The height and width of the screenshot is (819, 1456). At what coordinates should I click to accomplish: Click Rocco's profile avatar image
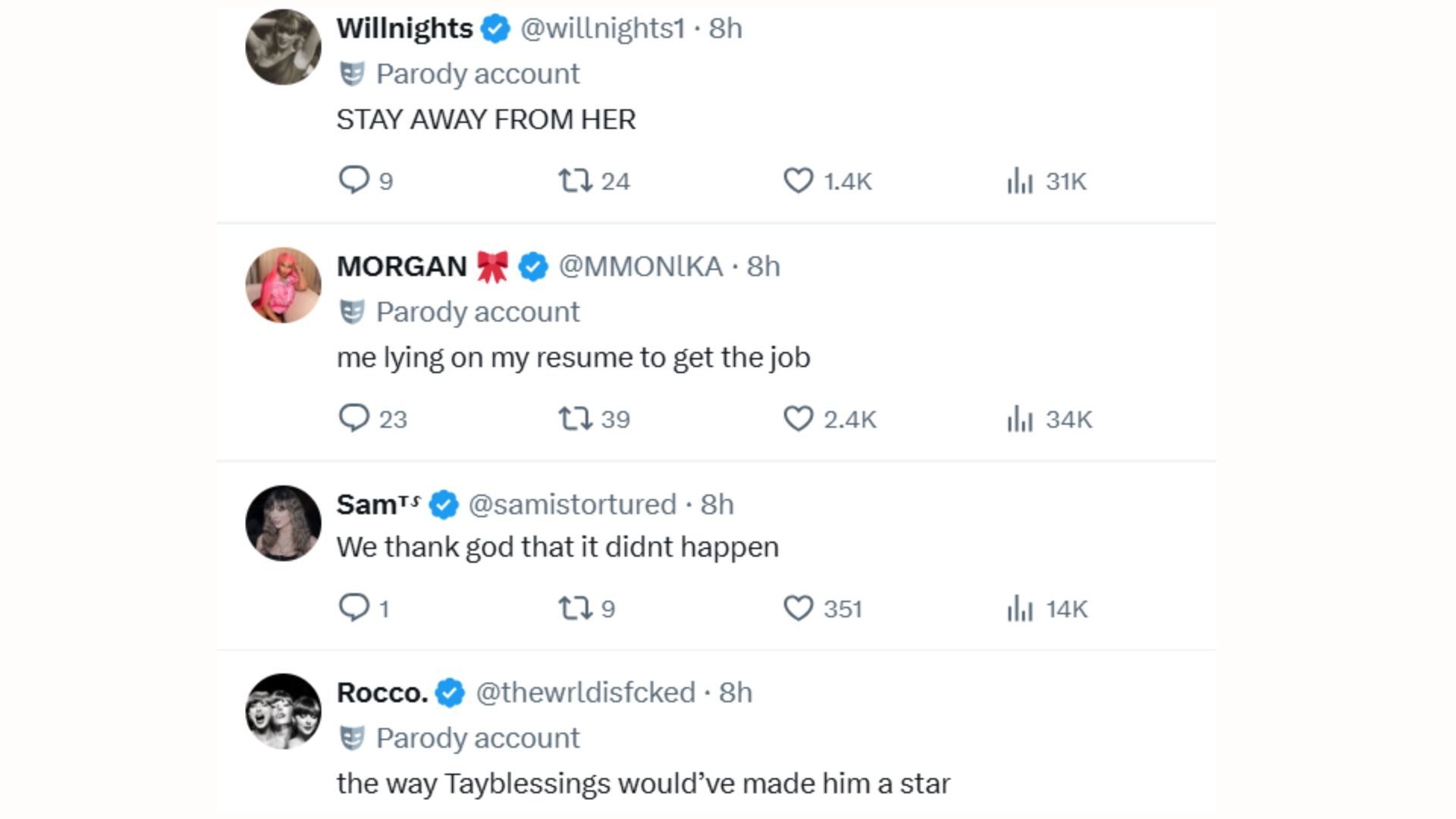pos(283,711)
